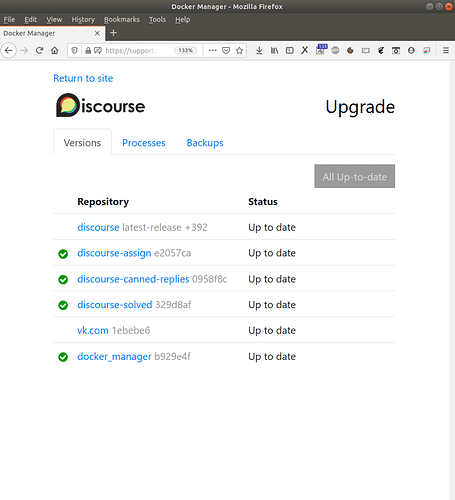
Task: Open a new tab with plus button
Action: pos(113,33)
